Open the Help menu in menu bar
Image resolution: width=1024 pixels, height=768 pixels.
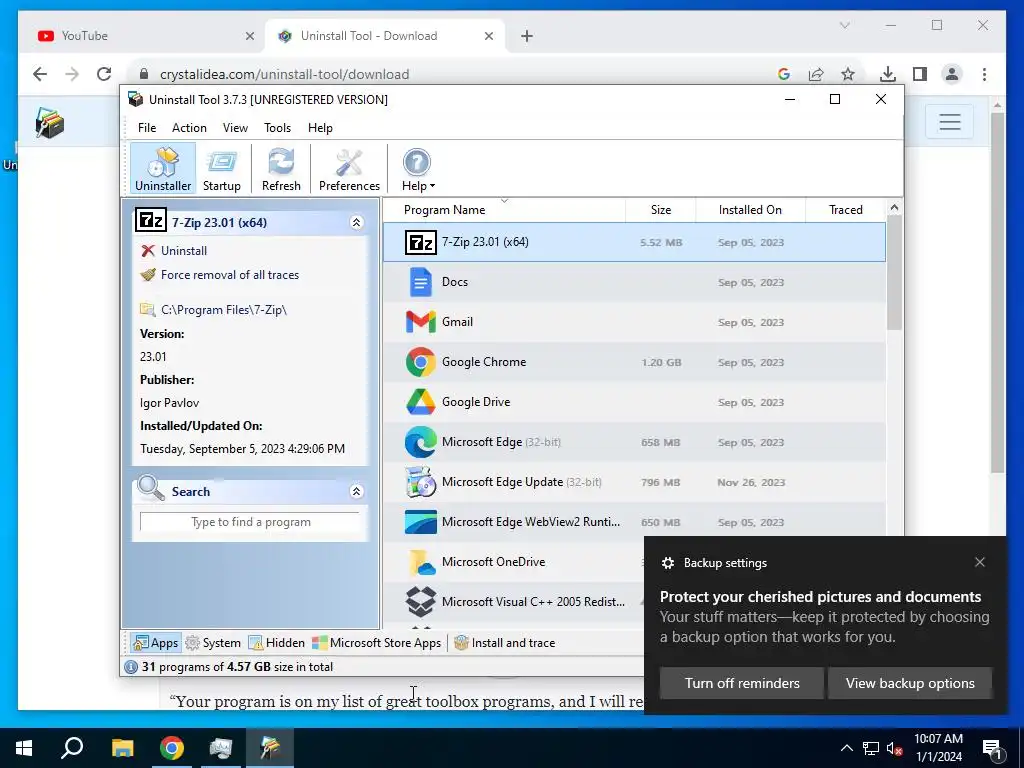pos(320,128)
